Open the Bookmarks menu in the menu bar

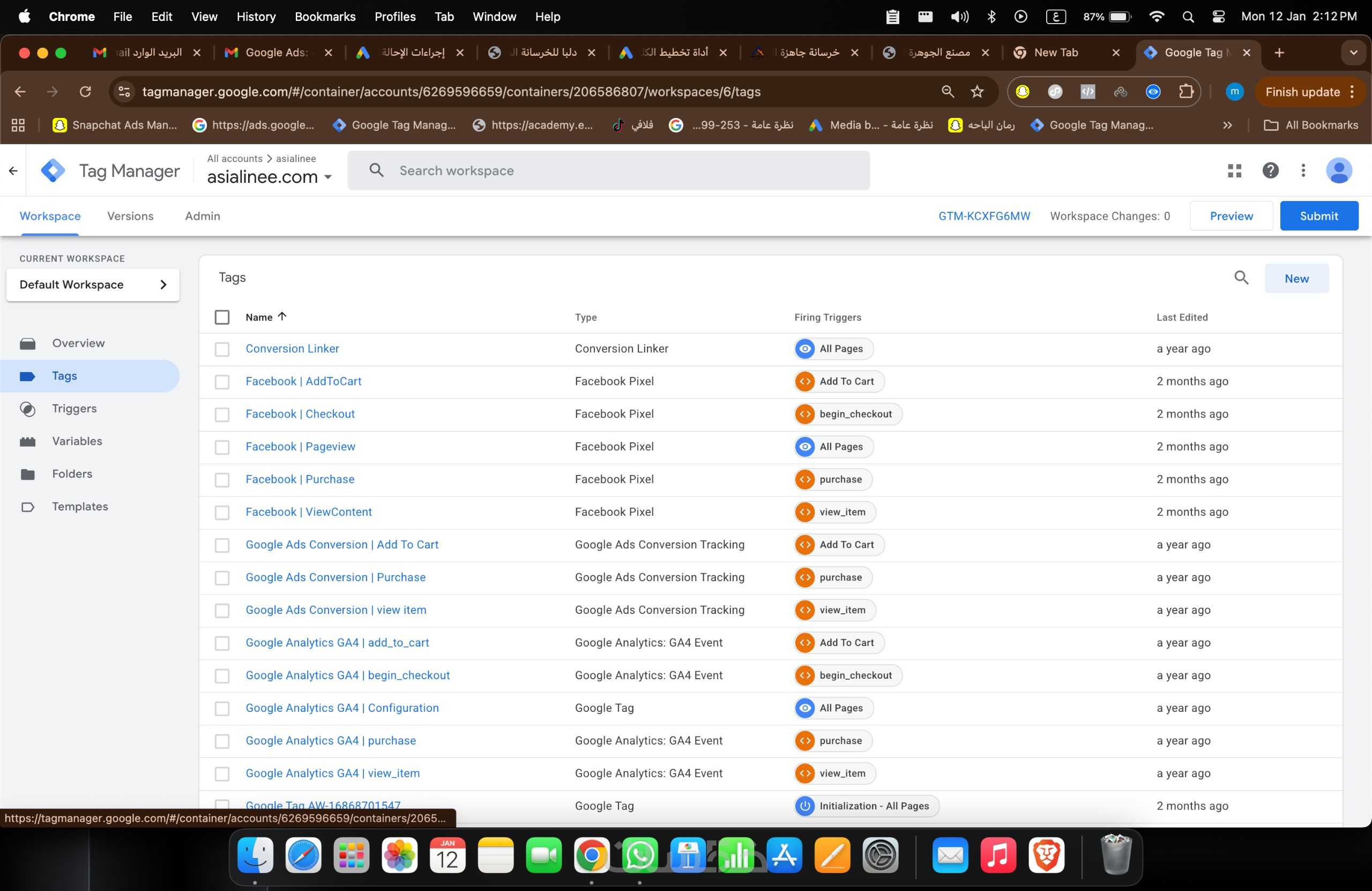point(325,17)
